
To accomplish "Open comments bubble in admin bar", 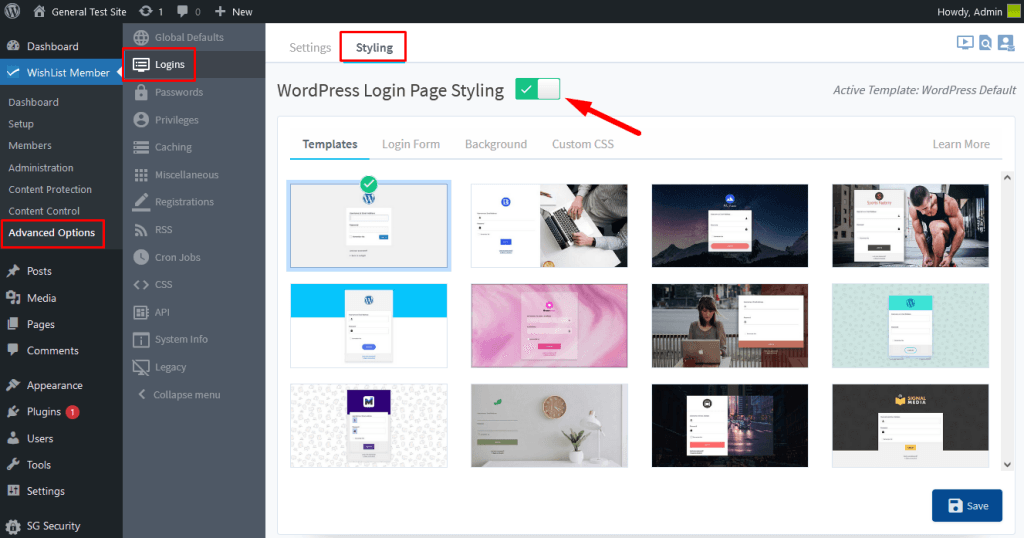I will [188, 12].
